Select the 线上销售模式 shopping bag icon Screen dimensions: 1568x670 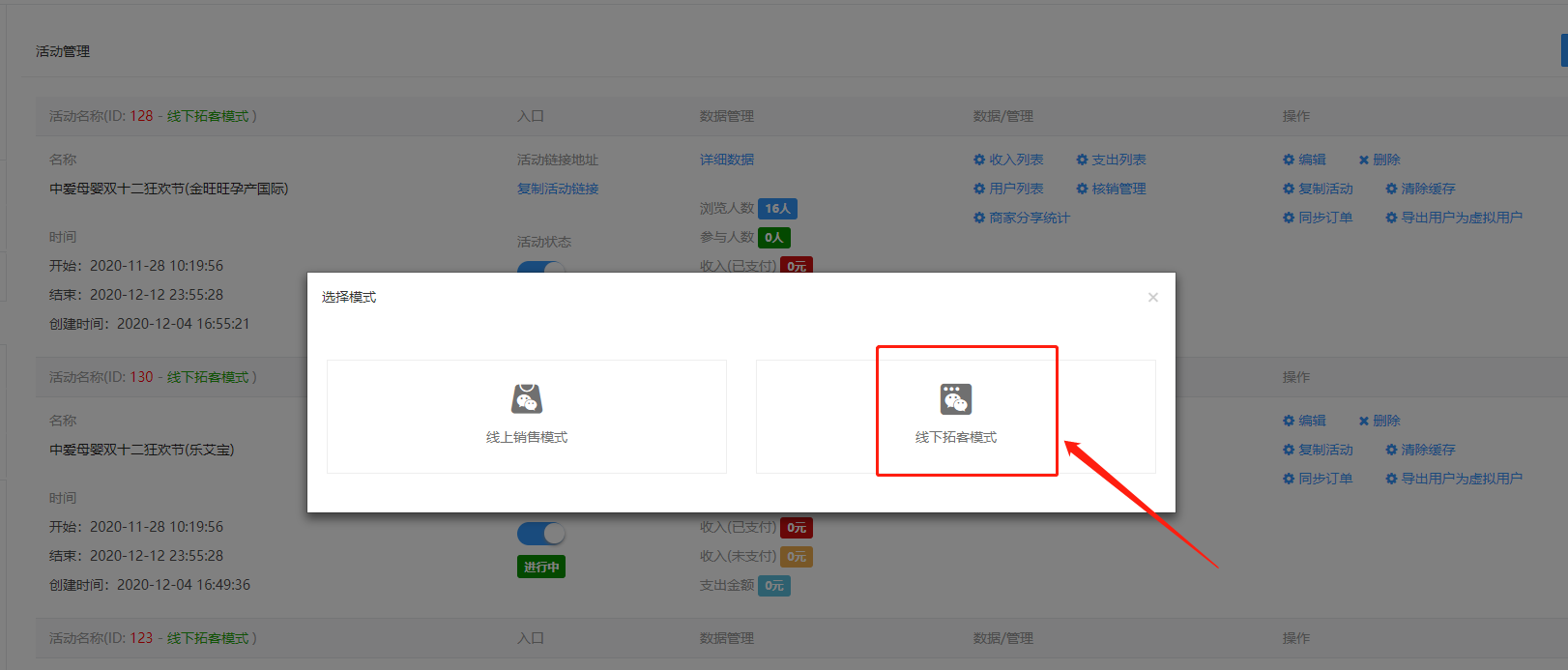(527, 398)
